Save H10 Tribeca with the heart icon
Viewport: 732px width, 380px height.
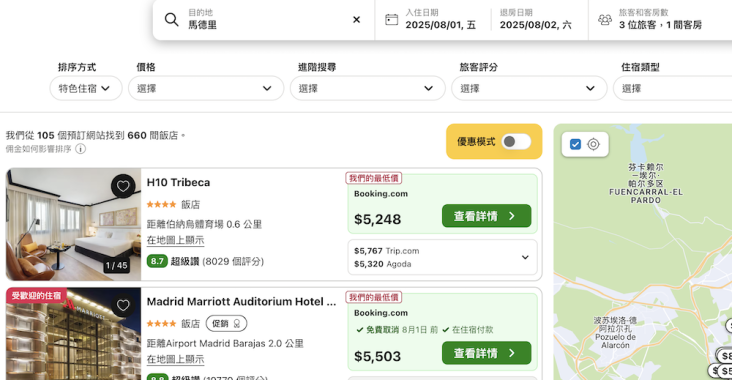point(123,186)
